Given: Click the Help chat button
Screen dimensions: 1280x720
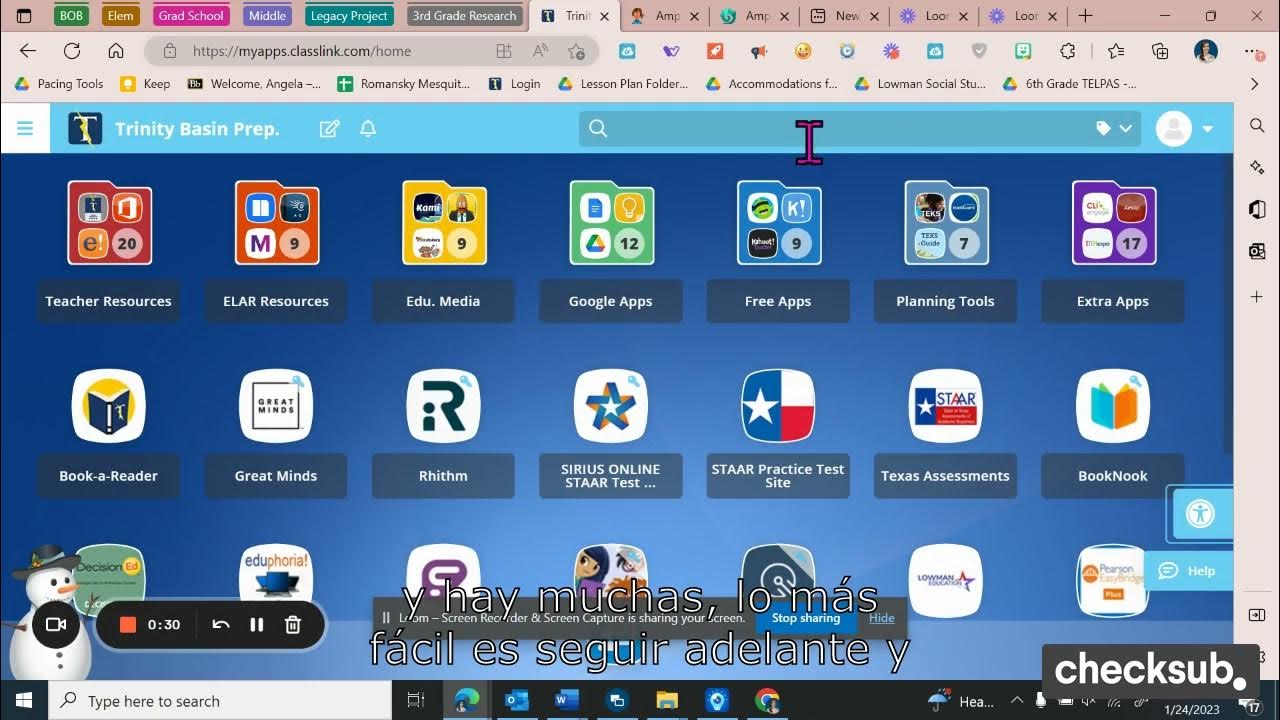Looking at the screenshot, I should 1188,571.
